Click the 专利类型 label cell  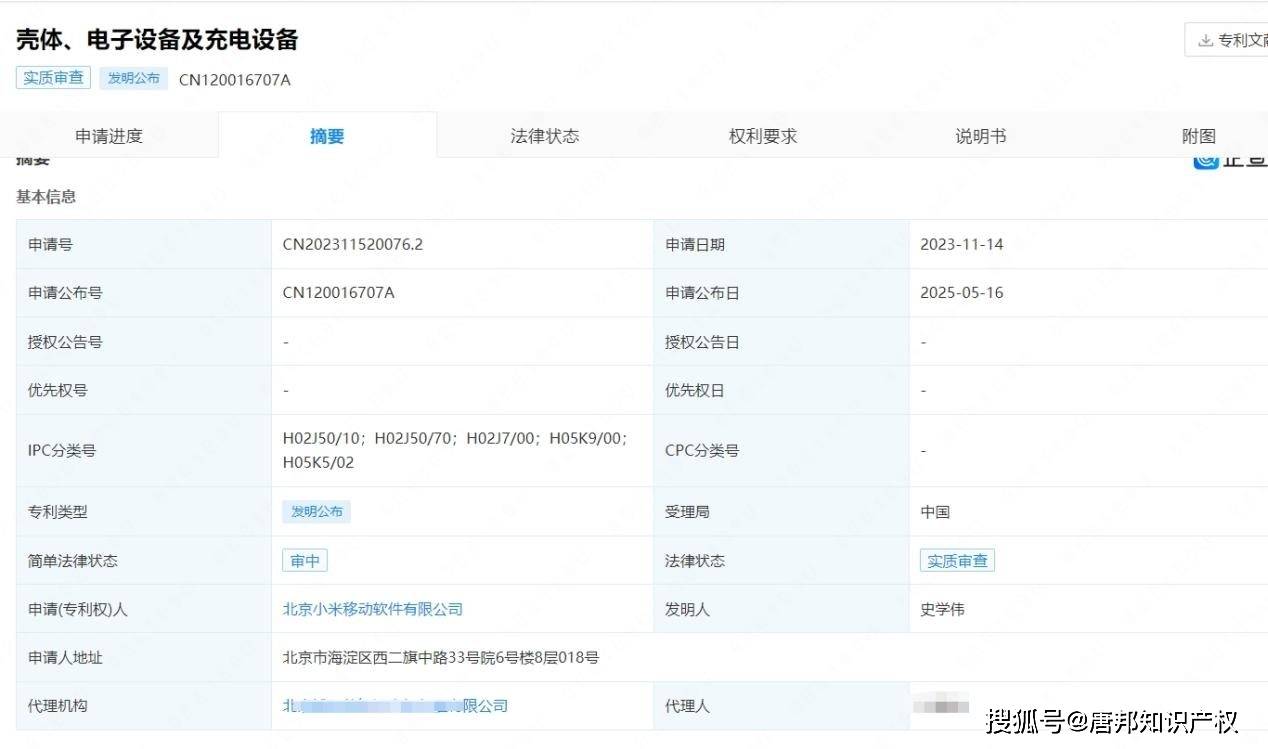tap(144, 512)
